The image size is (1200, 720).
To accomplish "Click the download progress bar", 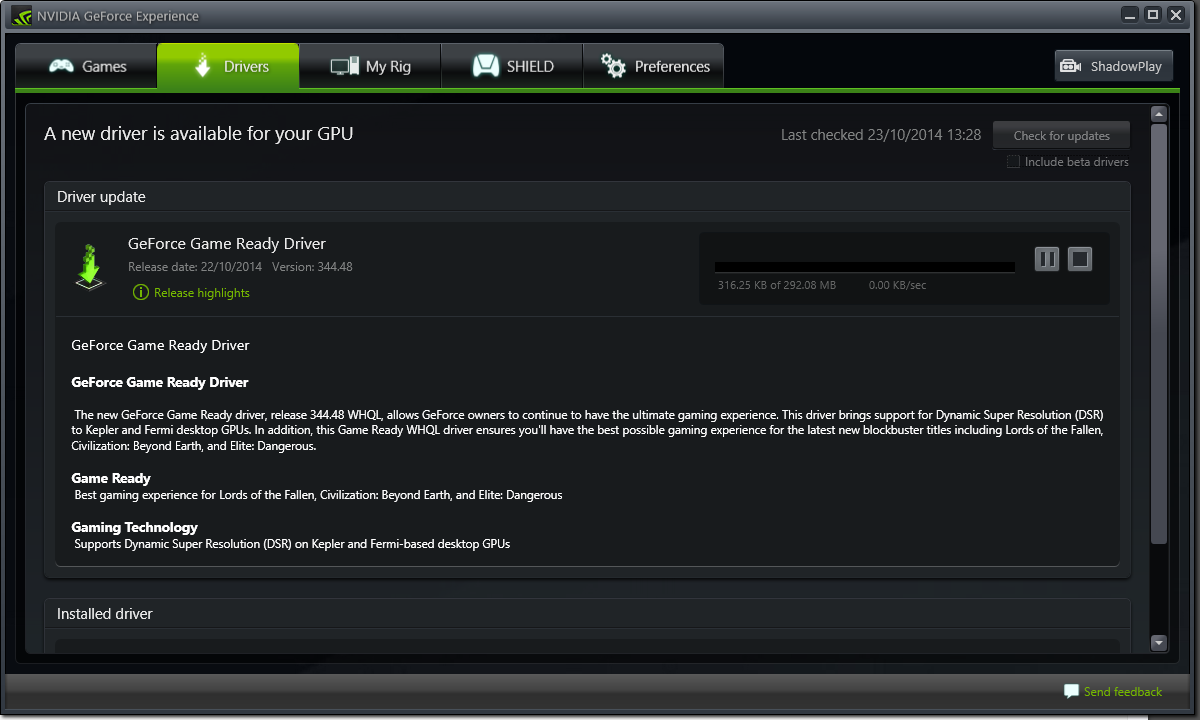I will [x=864, y=267].
